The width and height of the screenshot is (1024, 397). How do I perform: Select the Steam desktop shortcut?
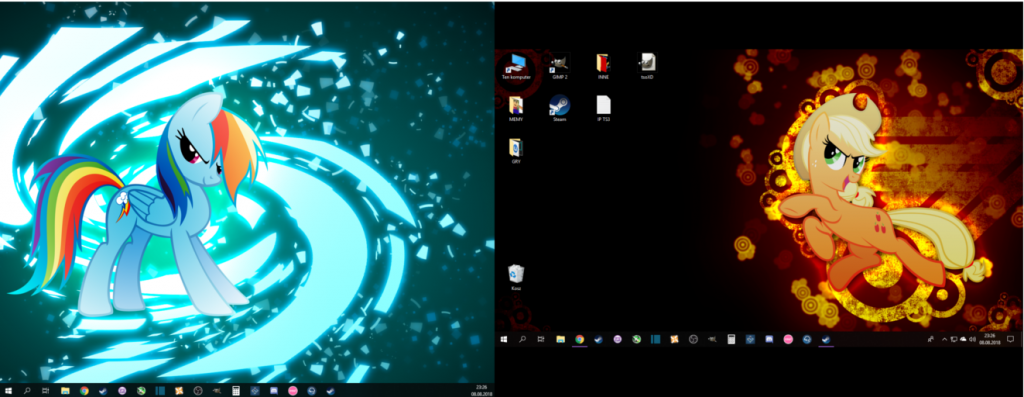click(560, 109)
